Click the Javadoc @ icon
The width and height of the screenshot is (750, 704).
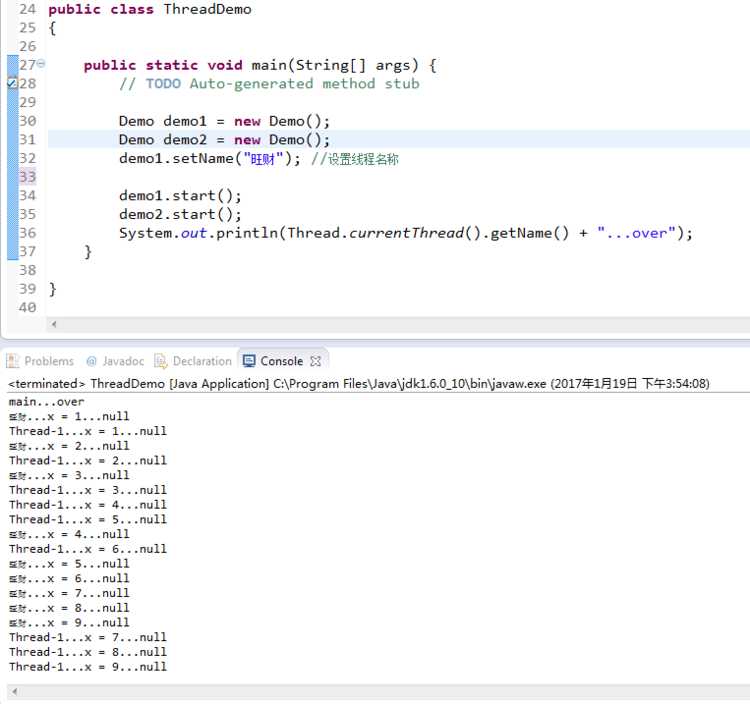tap(91, 361)
